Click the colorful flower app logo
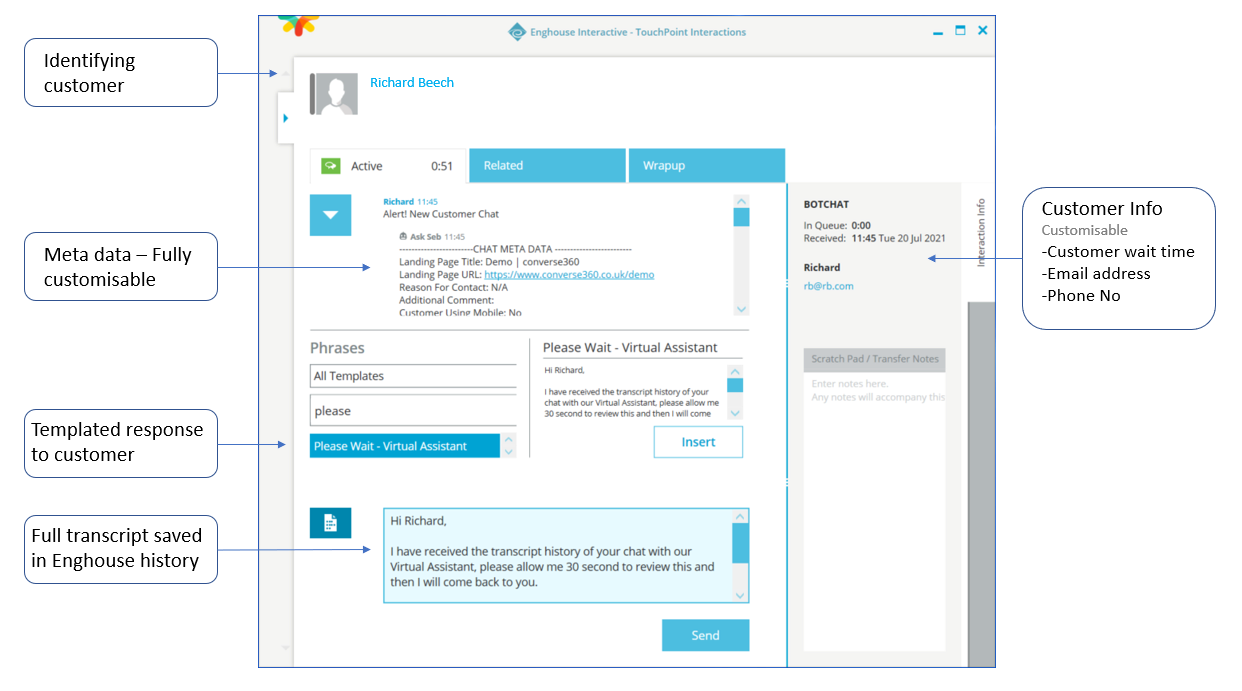Viewport: 1242px width, 691px height. (297, 24)
